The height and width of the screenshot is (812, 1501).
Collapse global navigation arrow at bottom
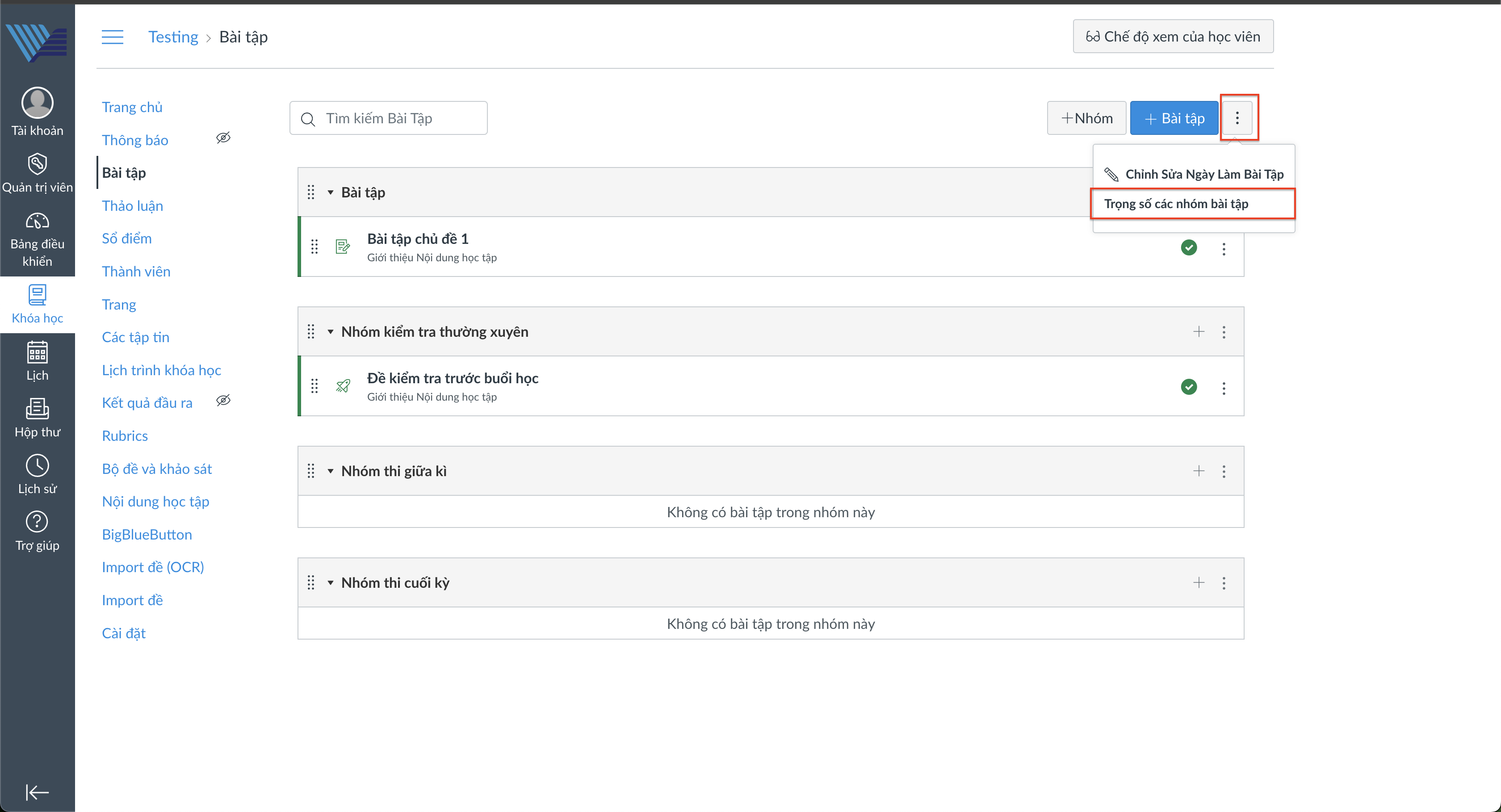(x=37, y=791)
